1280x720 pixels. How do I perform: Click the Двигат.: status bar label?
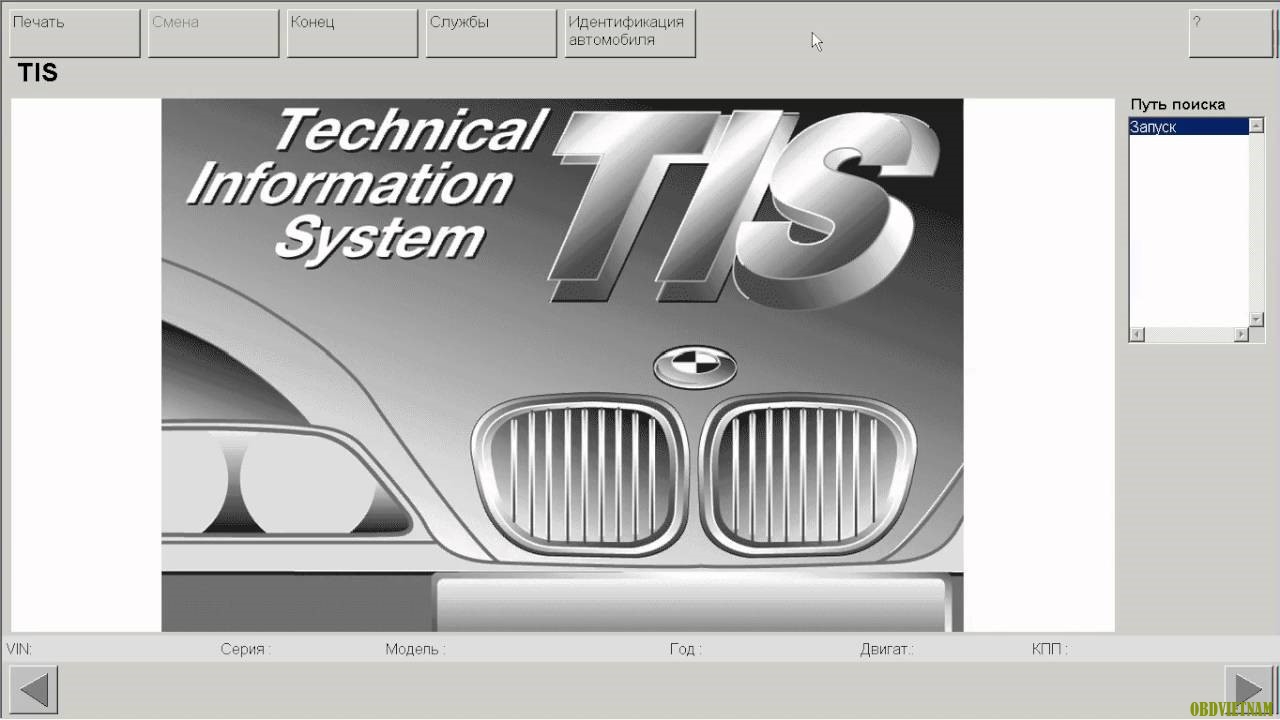click(887, 649)
